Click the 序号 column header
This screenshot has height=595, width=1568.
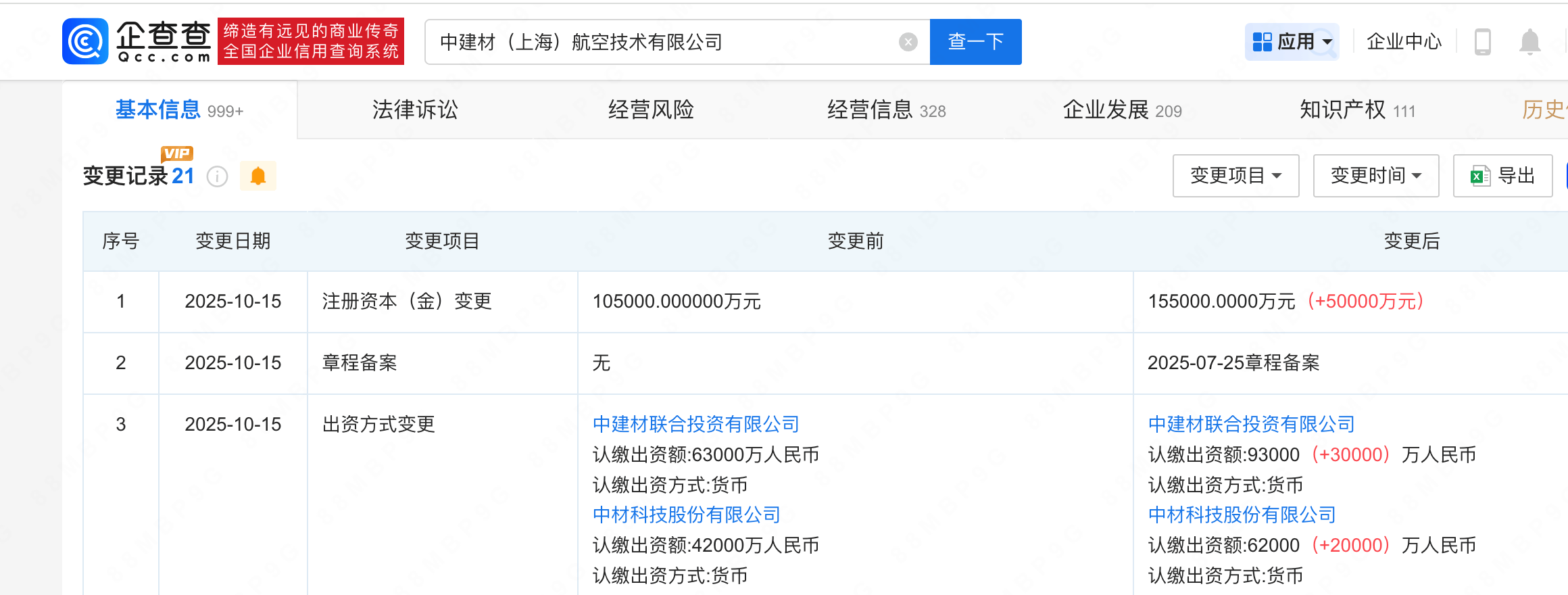(121, 241)
